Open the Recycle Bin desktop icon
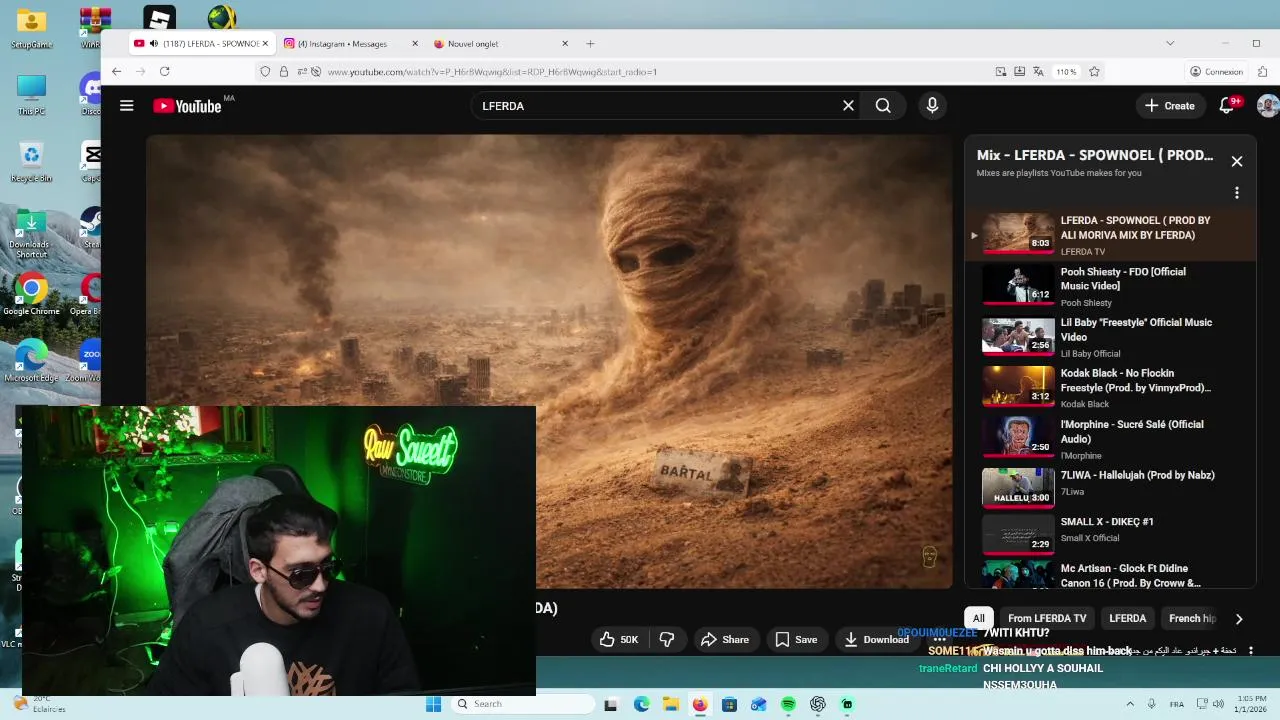The height and width of the screenshot is (720, 1280). [x=31, y=162]
